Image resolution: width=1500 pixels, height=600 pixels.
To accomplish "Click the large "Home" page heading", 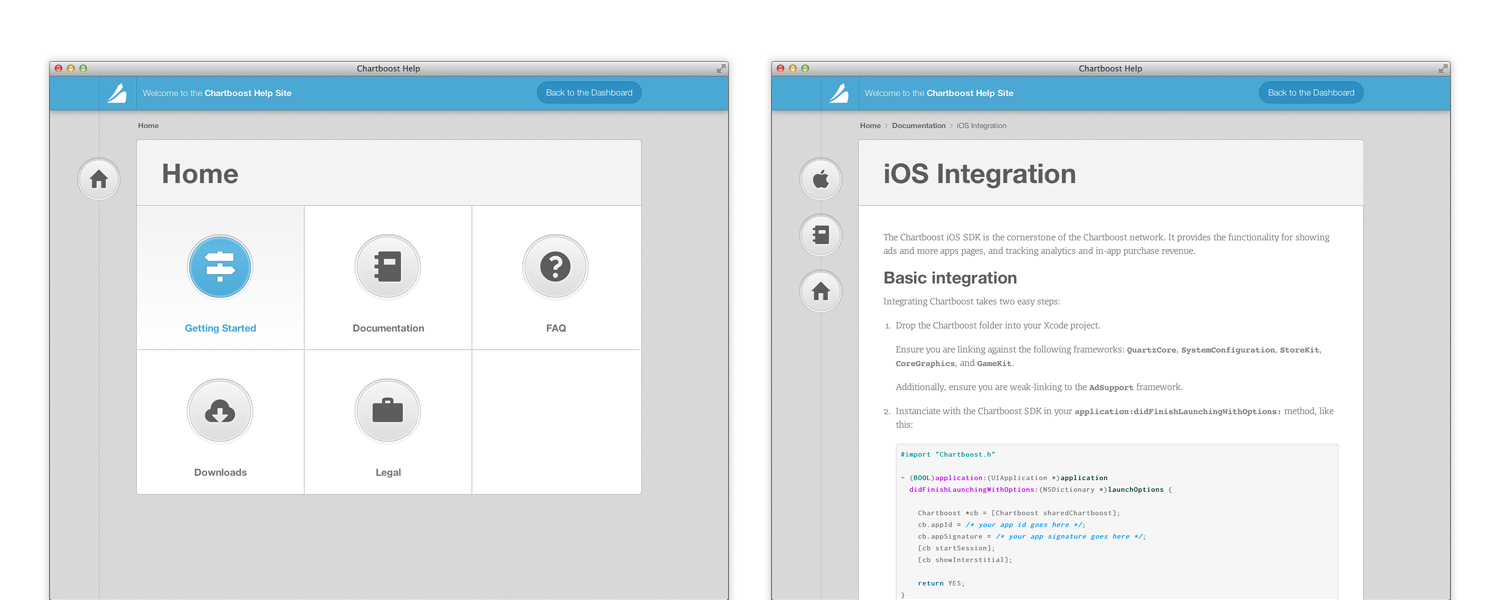I will (200, 174).
